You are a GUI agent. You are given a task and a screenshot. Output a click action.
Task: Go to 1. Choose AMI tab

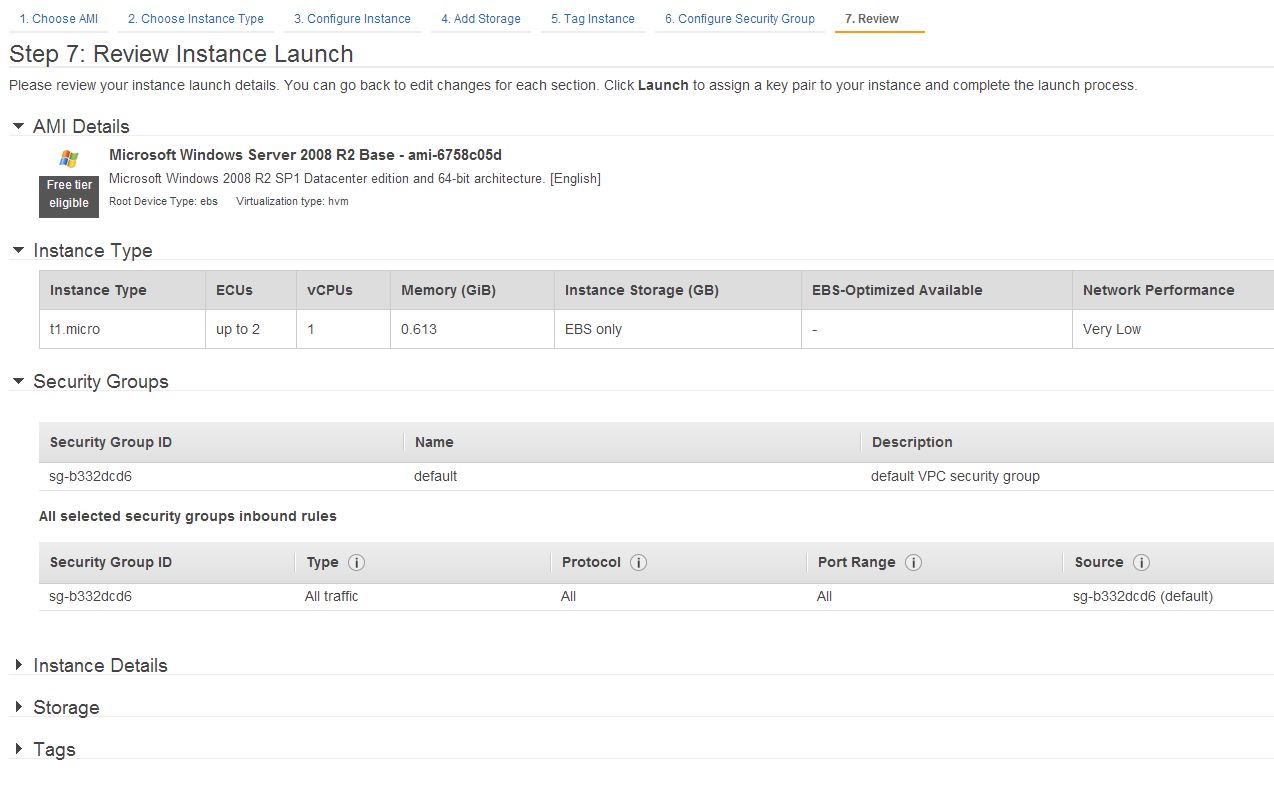(x=59, y=19)
